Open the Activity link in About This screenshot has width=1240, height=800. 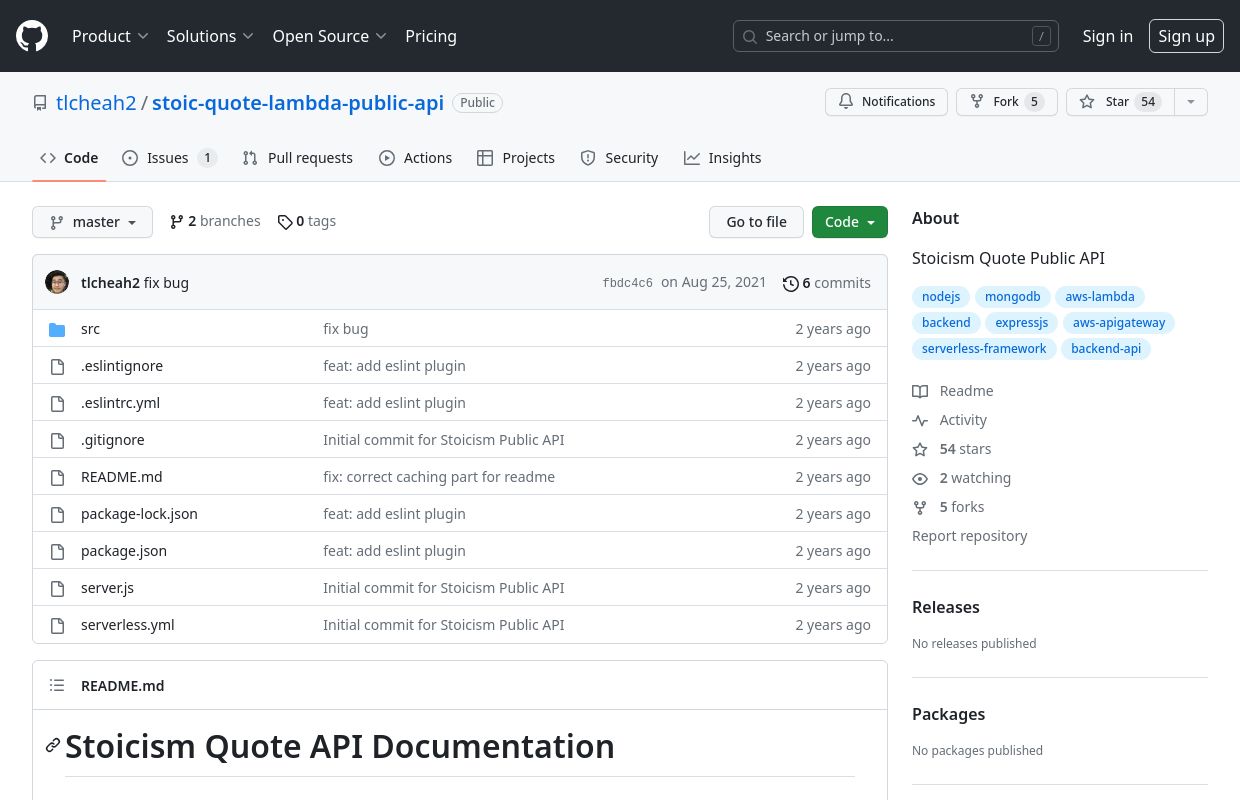pyautogui.click(x=949, y=420)
